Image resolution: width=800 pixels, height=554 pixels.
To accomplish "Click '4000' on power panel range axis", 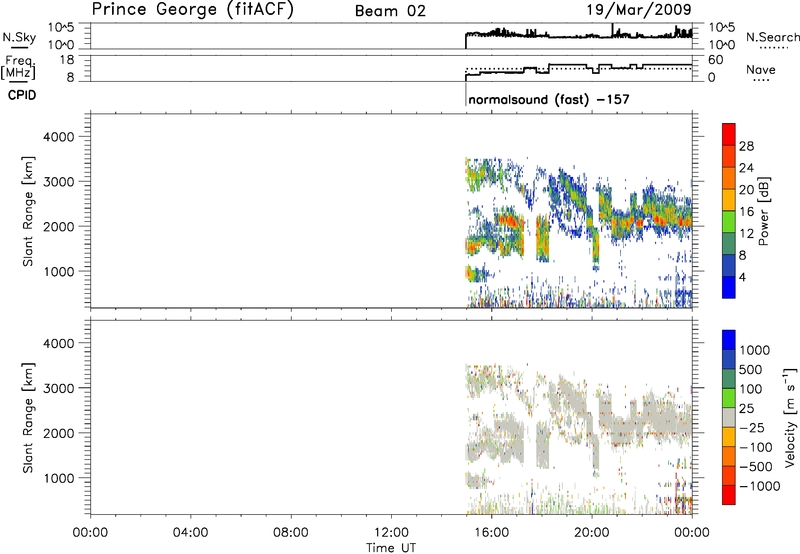I will pyautogui.click(x=59, y=137).
